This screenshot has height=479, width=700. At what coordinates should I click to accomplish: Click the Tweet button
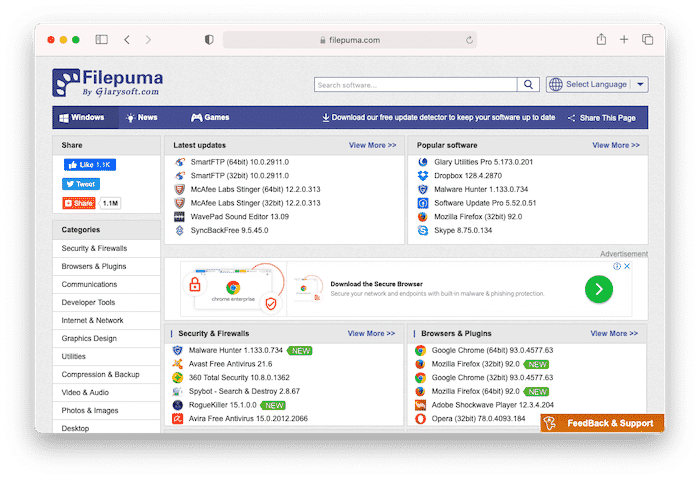pyautogui.click(x=81, y=184)
